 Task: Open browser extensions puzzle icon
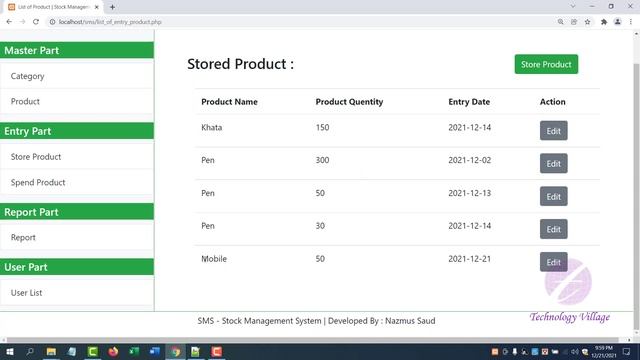tap(604, 22)
